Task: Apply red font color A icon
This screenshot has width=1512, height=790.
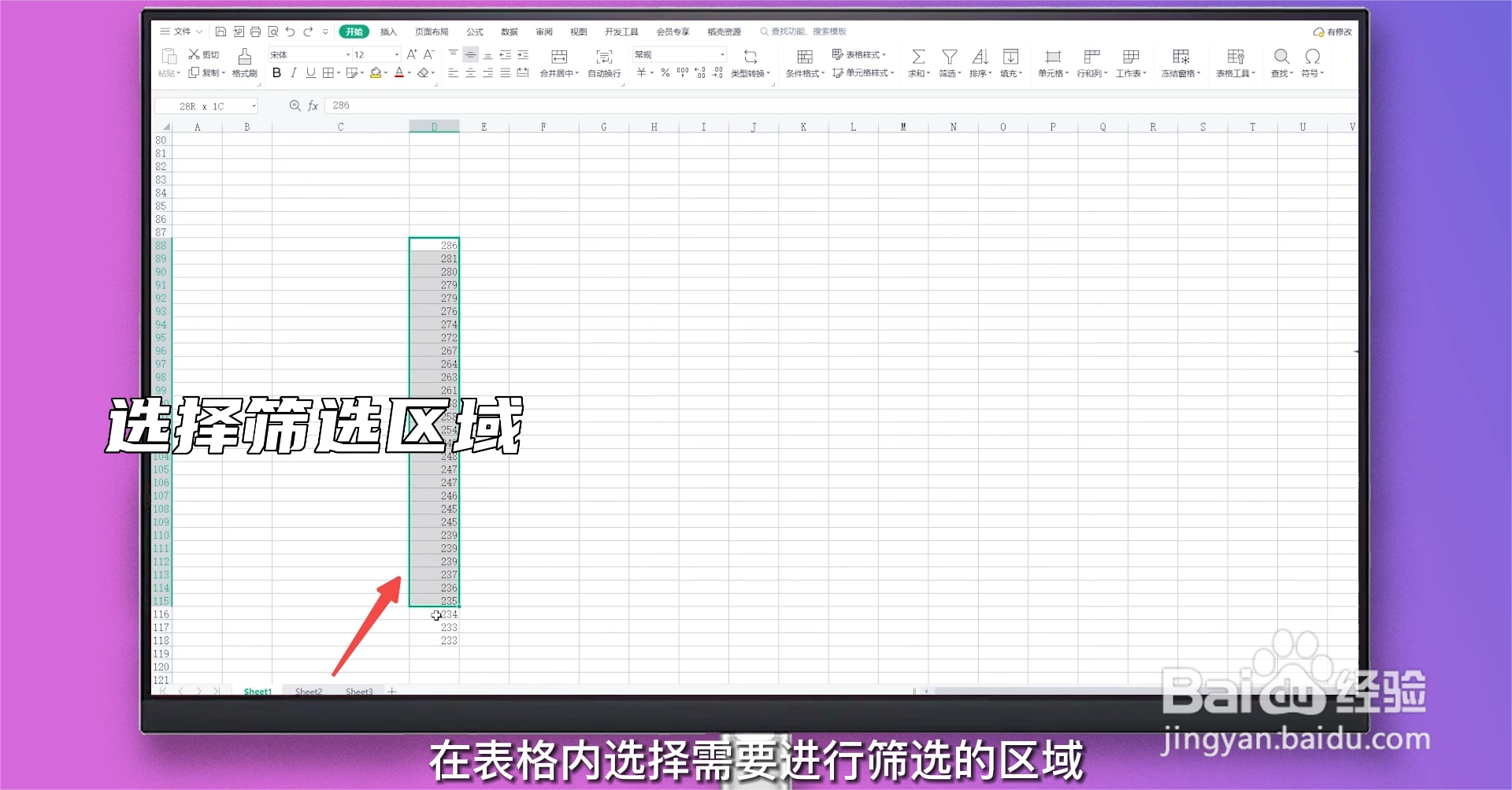Action: click(399, 72)
